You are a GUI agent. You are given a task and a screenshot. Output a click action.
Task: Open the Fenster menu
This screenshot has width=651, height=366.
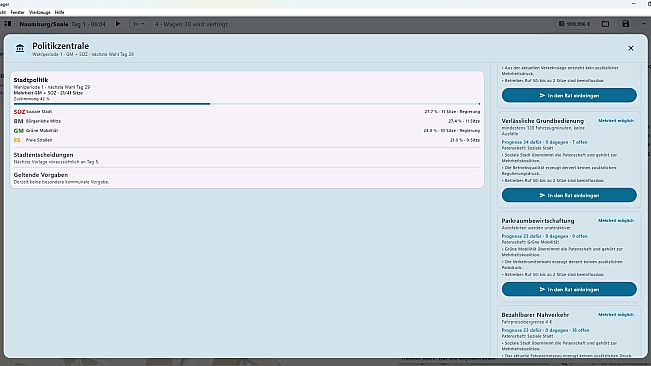click(17, 12)
